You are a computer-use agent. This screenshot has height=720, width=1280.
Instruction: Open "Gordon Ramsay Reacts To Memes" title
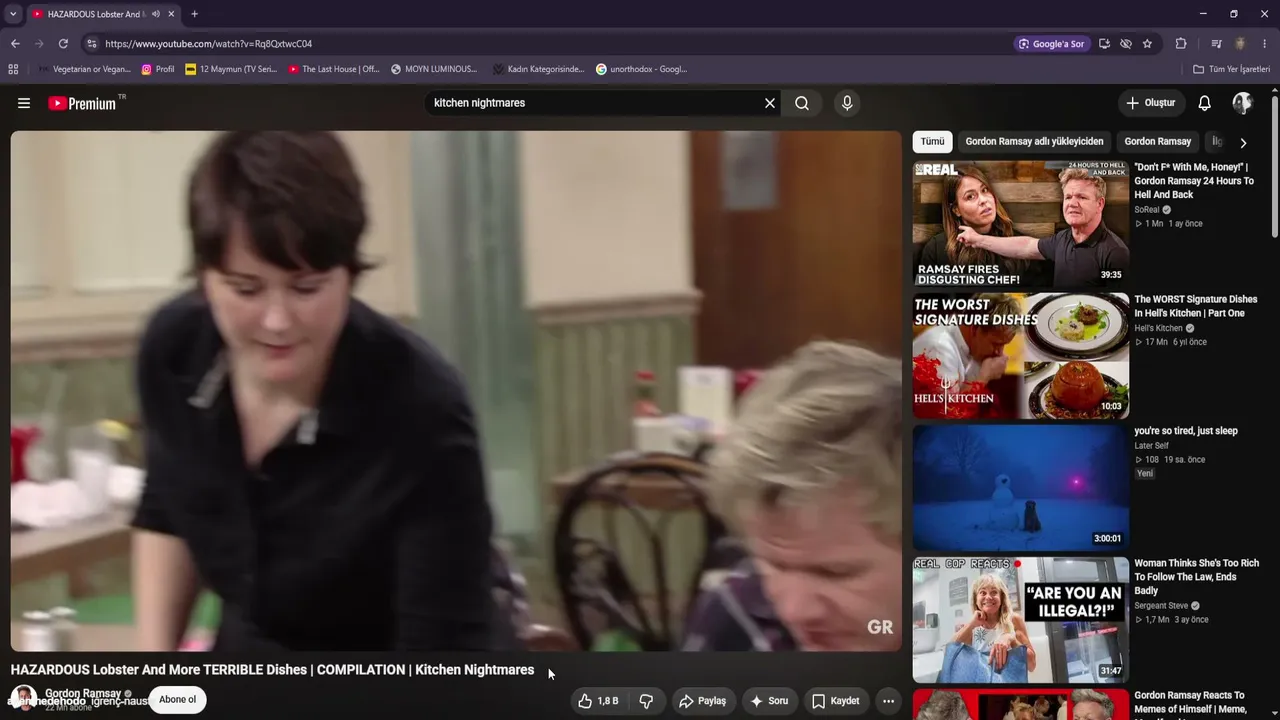[1190, 703]
